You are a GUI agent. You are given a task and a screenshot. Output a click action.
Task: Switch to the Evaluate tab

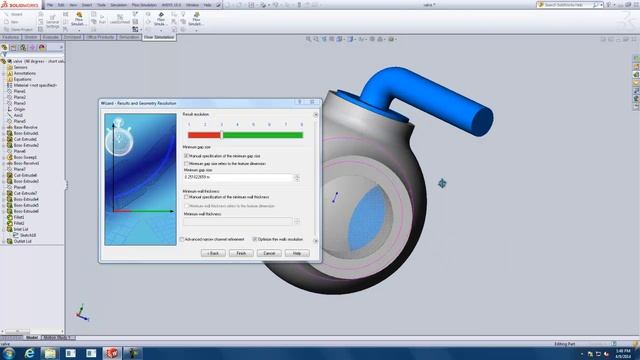click(51, 37)
